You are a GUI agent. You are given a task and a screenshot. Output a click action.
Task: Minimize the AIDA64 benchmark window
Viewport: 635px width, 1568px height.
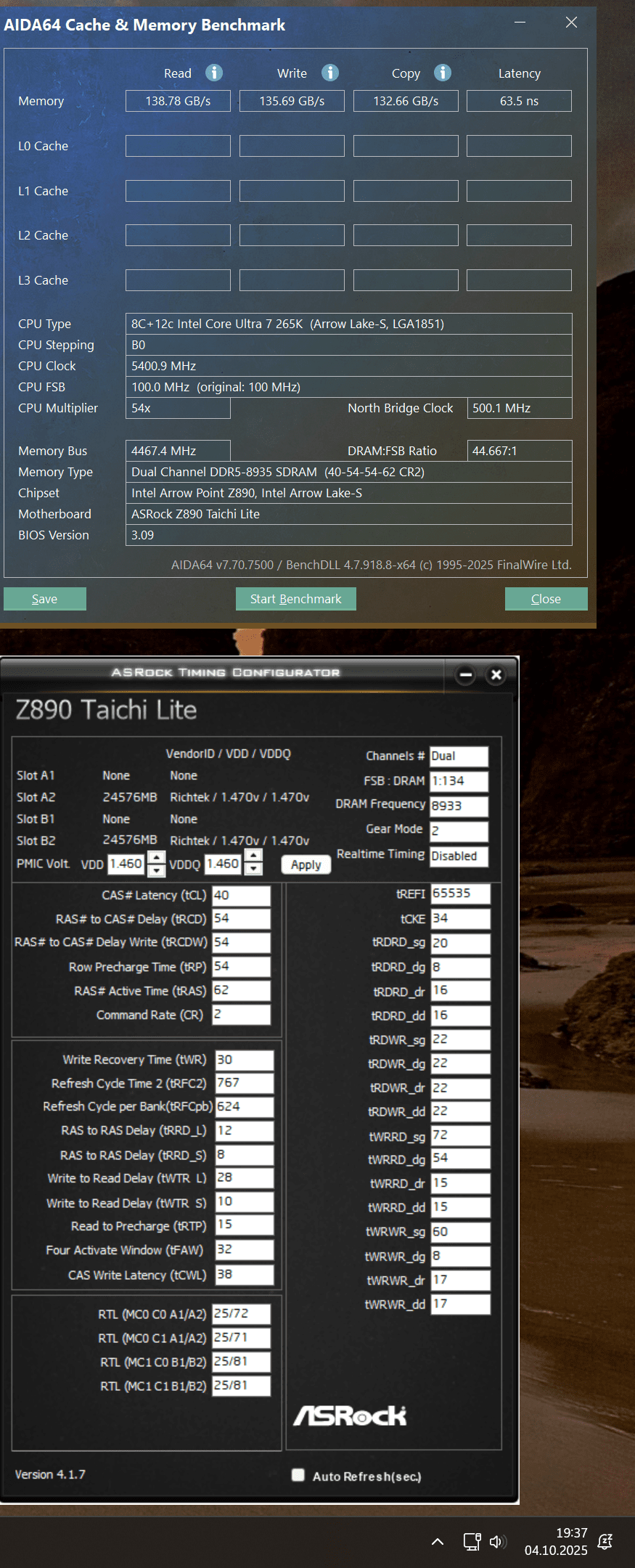520,23
